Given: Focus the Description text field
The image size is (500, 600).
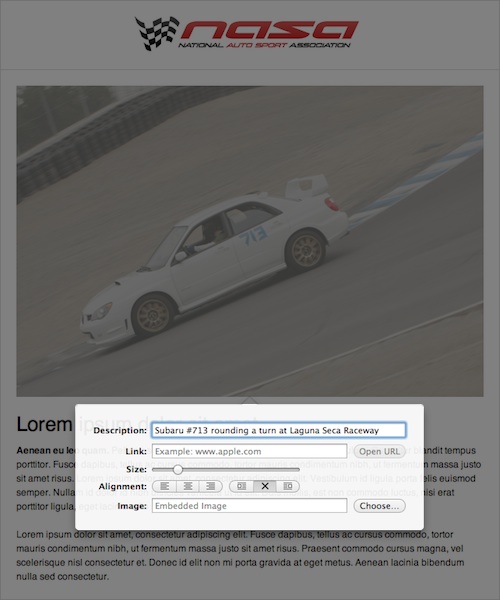Looking at the screenshot, I should pos(279,430).
